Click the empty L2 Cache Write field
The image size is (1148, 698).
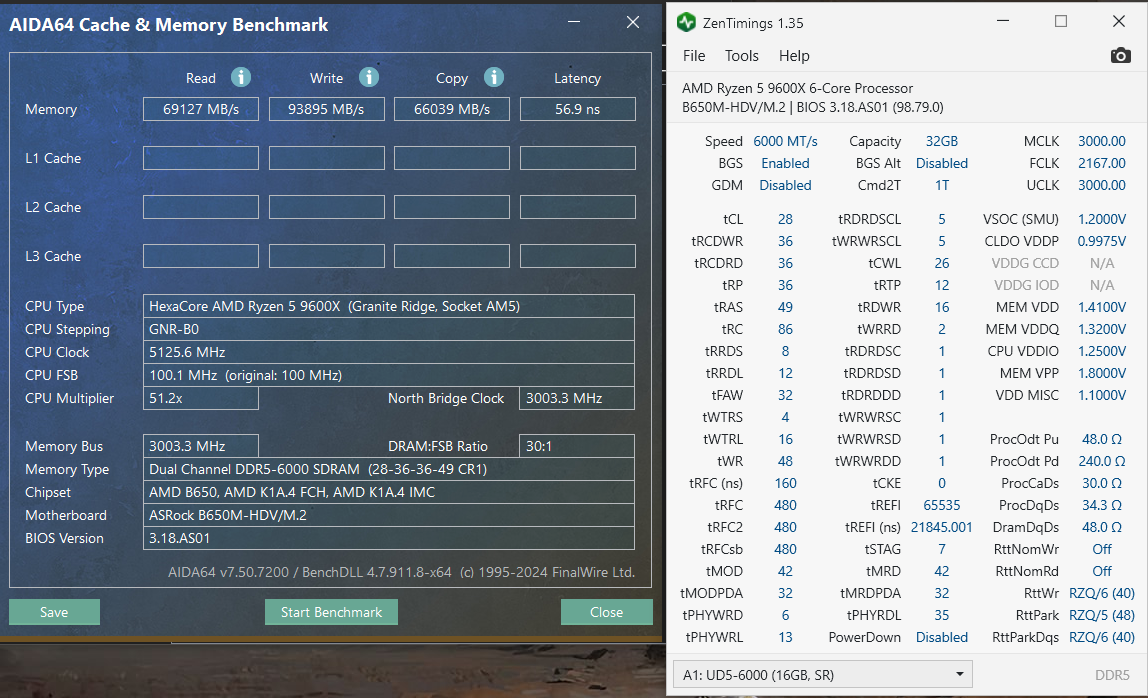(x=327, y=207)
